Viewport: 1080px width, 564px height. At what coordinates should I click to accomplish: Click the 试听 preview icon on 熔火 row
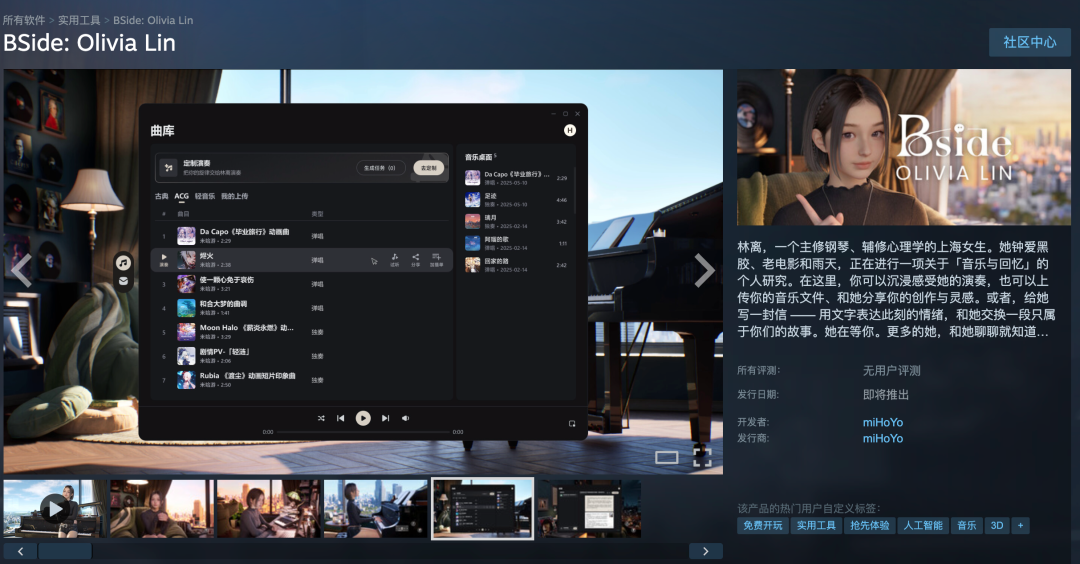coord(395,260)
